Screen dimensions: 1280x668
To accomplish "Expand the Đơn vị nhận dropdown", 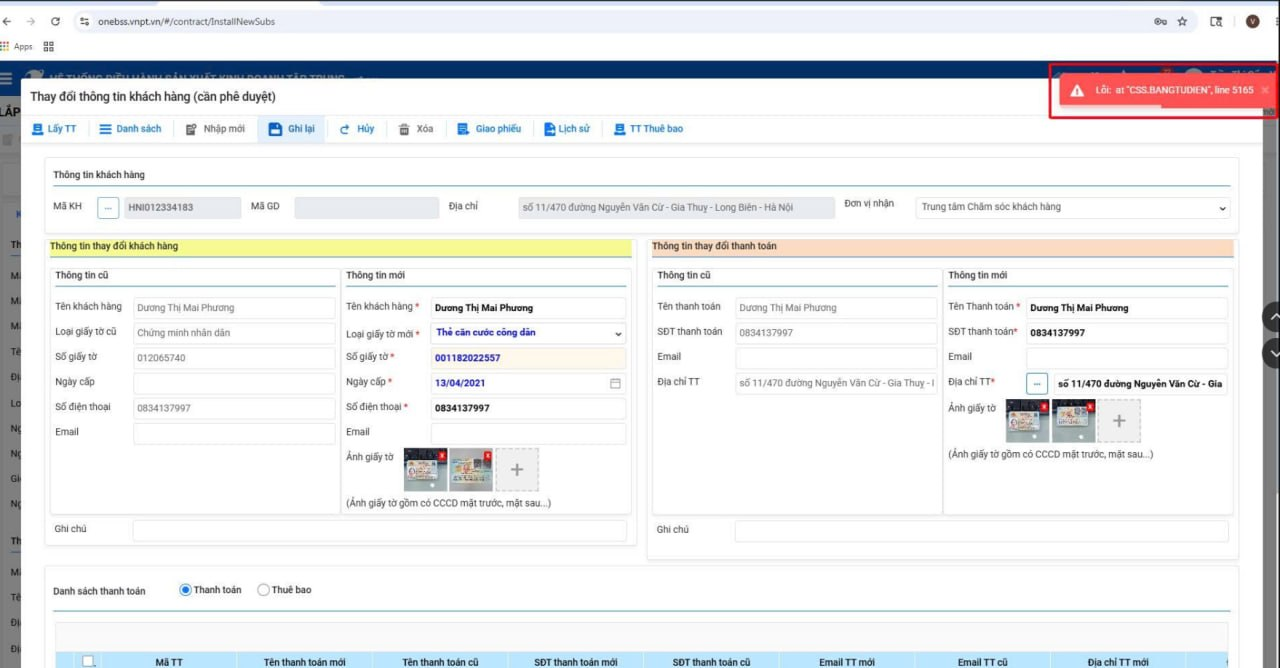I will 1072,207.
